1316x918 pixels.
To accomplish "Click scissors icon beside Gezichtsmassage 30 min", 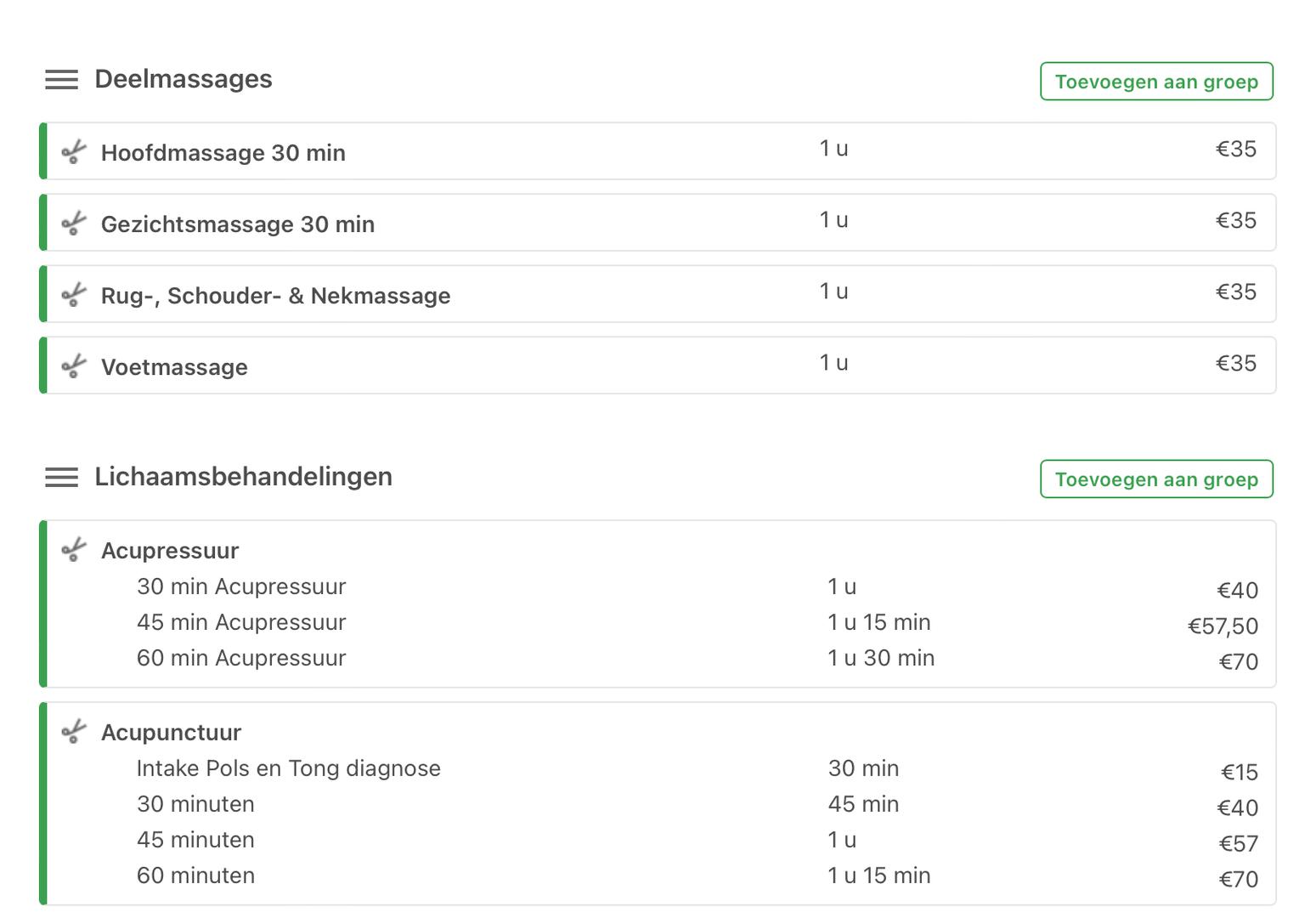I will (74, 224).
